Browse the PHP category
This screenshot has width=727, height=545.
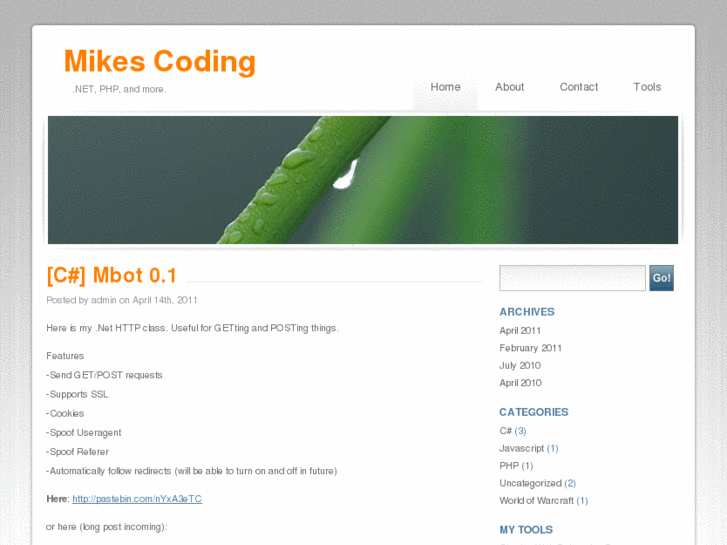pos(509,466)
